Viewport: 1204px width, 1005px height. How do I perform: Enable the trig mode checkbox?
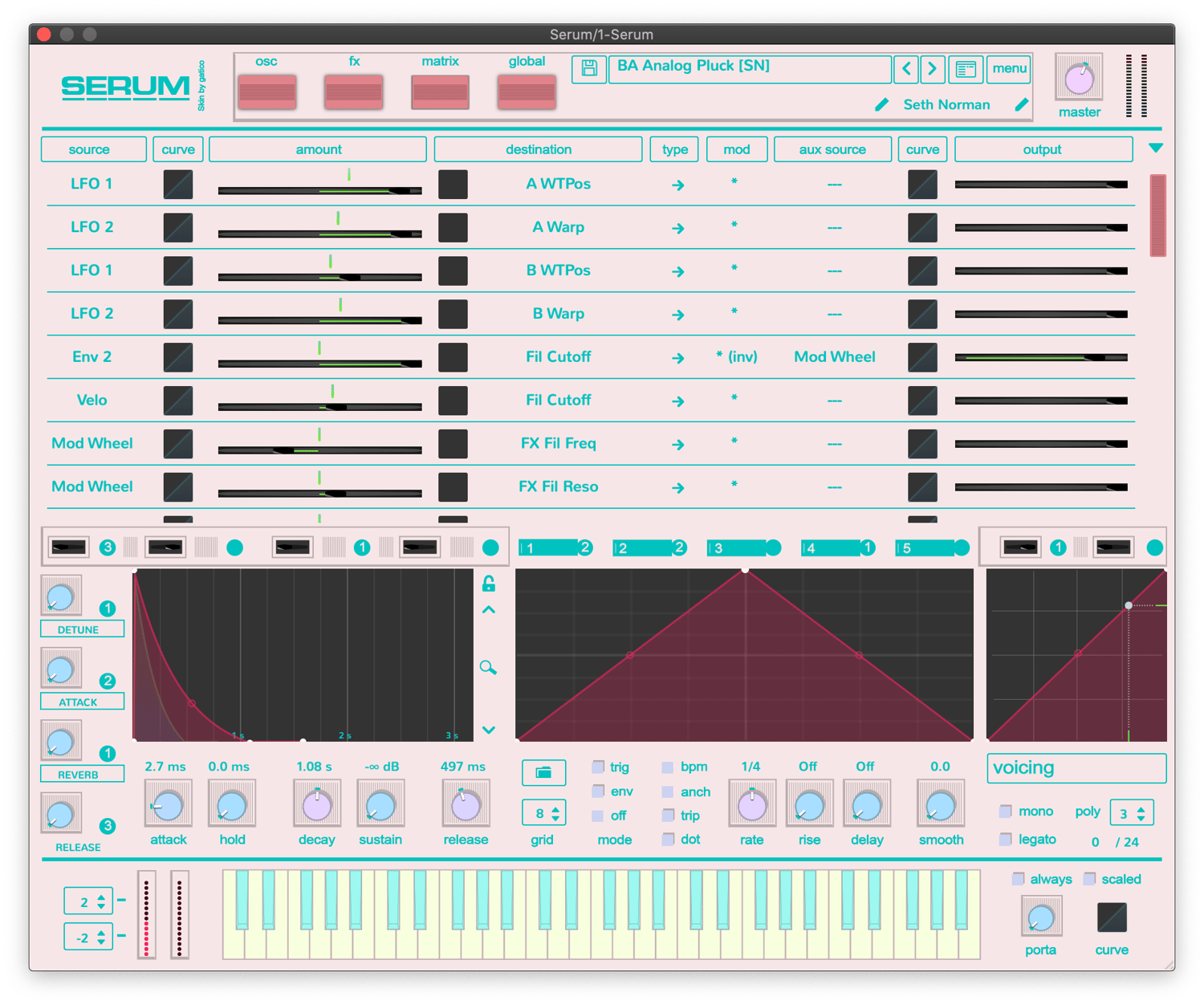point(598,767)
